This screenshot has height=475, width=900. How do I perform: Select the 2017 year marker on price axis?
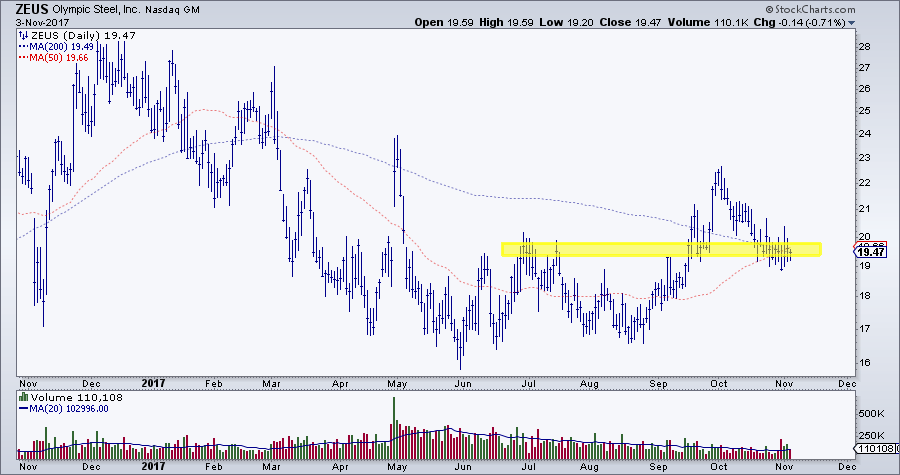click(x=153, y=382)
